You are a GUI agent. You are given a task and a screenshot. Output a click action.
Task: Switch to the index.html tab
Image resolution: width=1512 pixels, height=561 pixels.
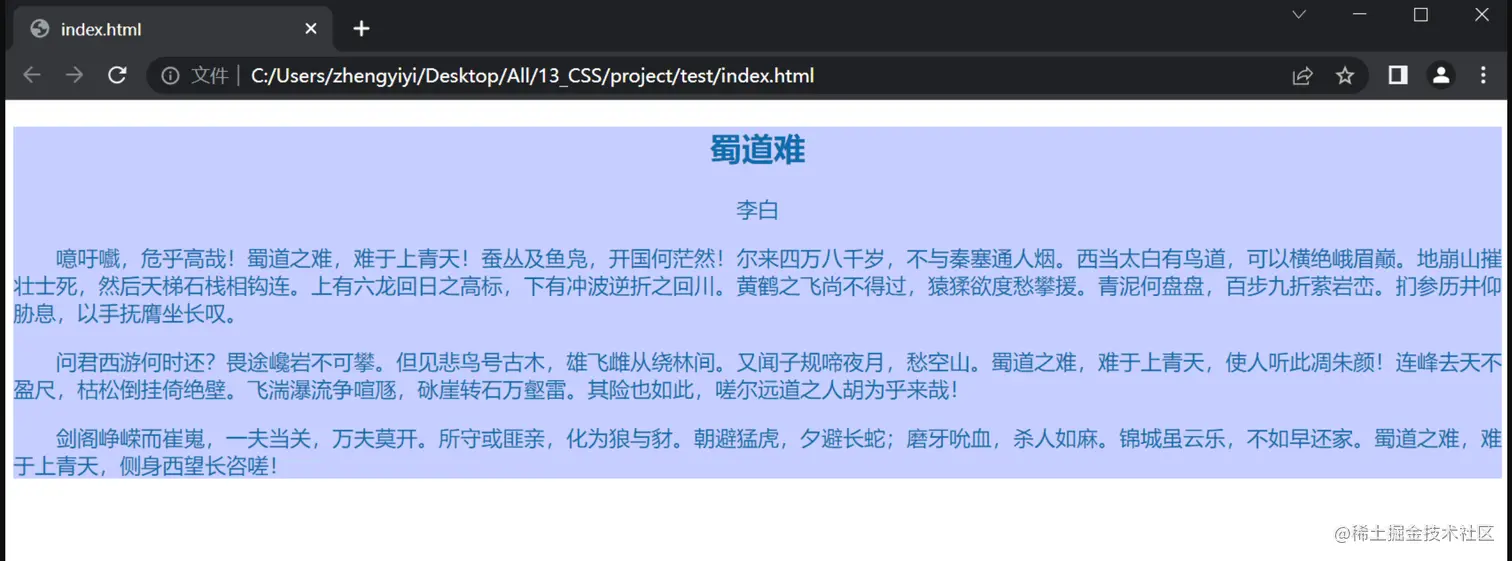[172, 29]
